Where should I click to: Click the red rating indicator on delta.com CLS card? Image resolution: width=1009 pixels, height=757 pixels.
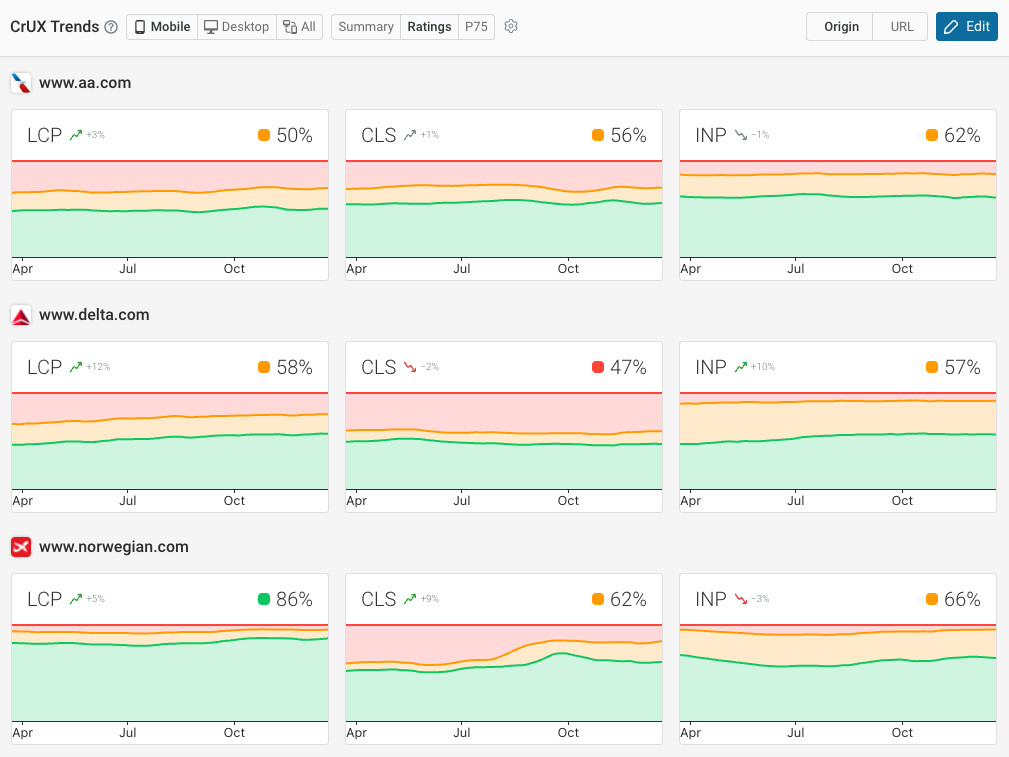click(x=596, y=366)
